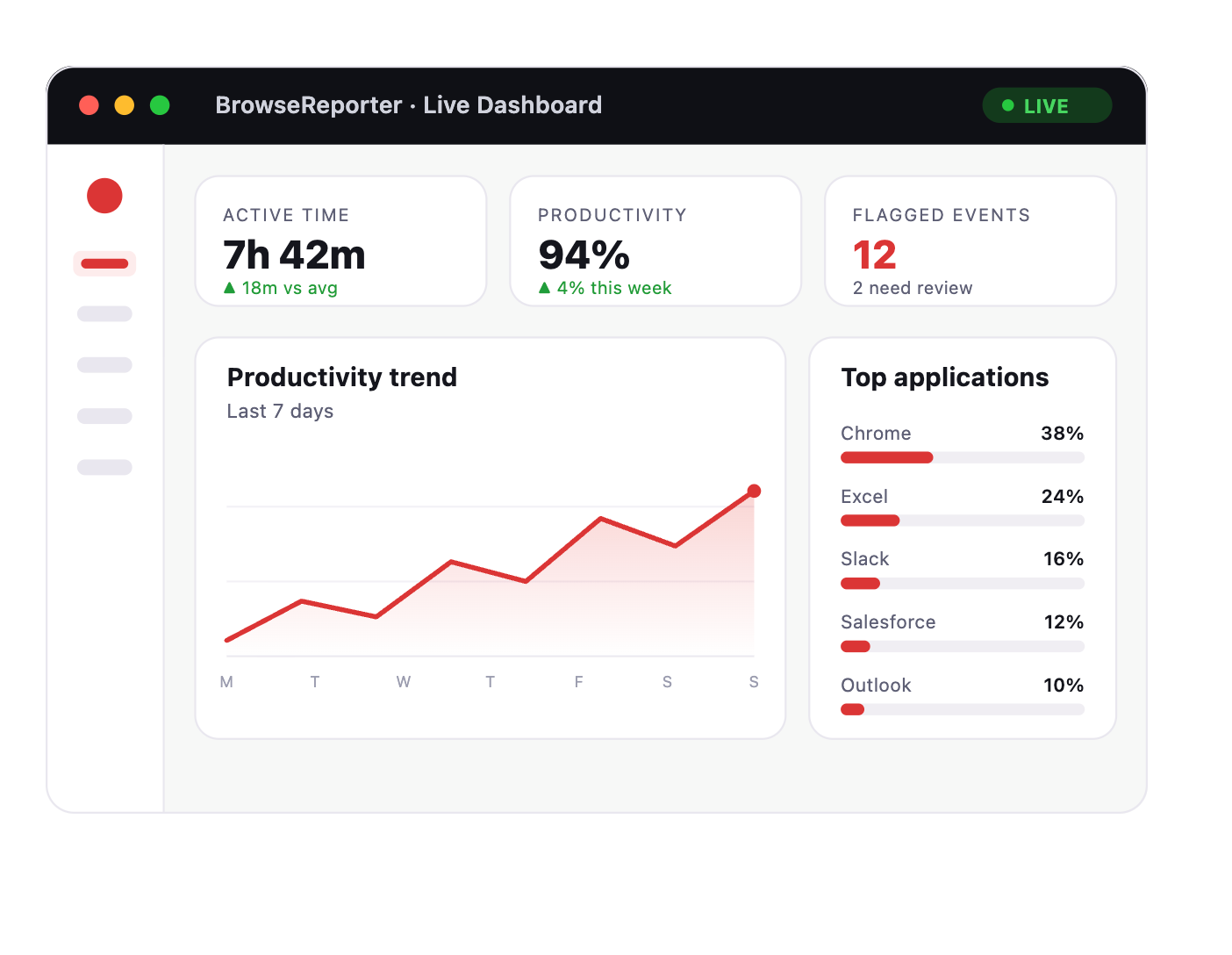Click the red circular logo in sidebar
This screenshot has width=1232, height=955.
point(104,196)
